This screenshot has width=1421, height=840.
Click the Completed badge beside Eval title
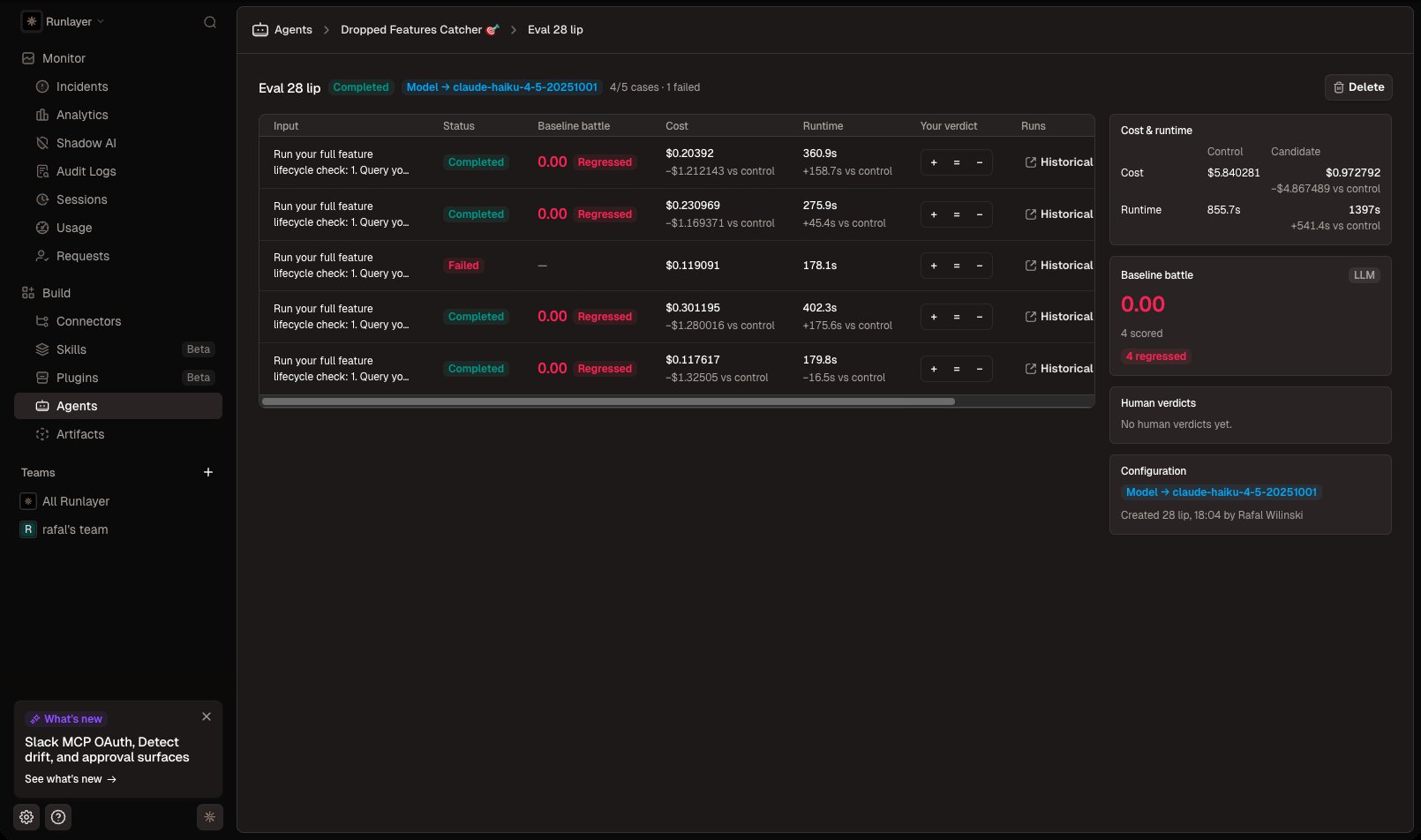361,87
